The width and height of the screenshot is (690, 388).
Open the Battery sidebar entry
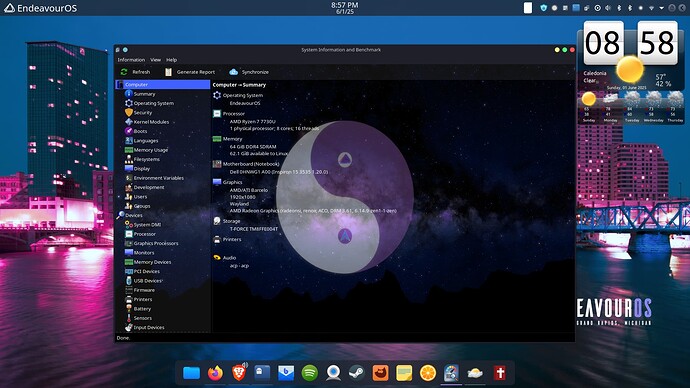point(142,309)
